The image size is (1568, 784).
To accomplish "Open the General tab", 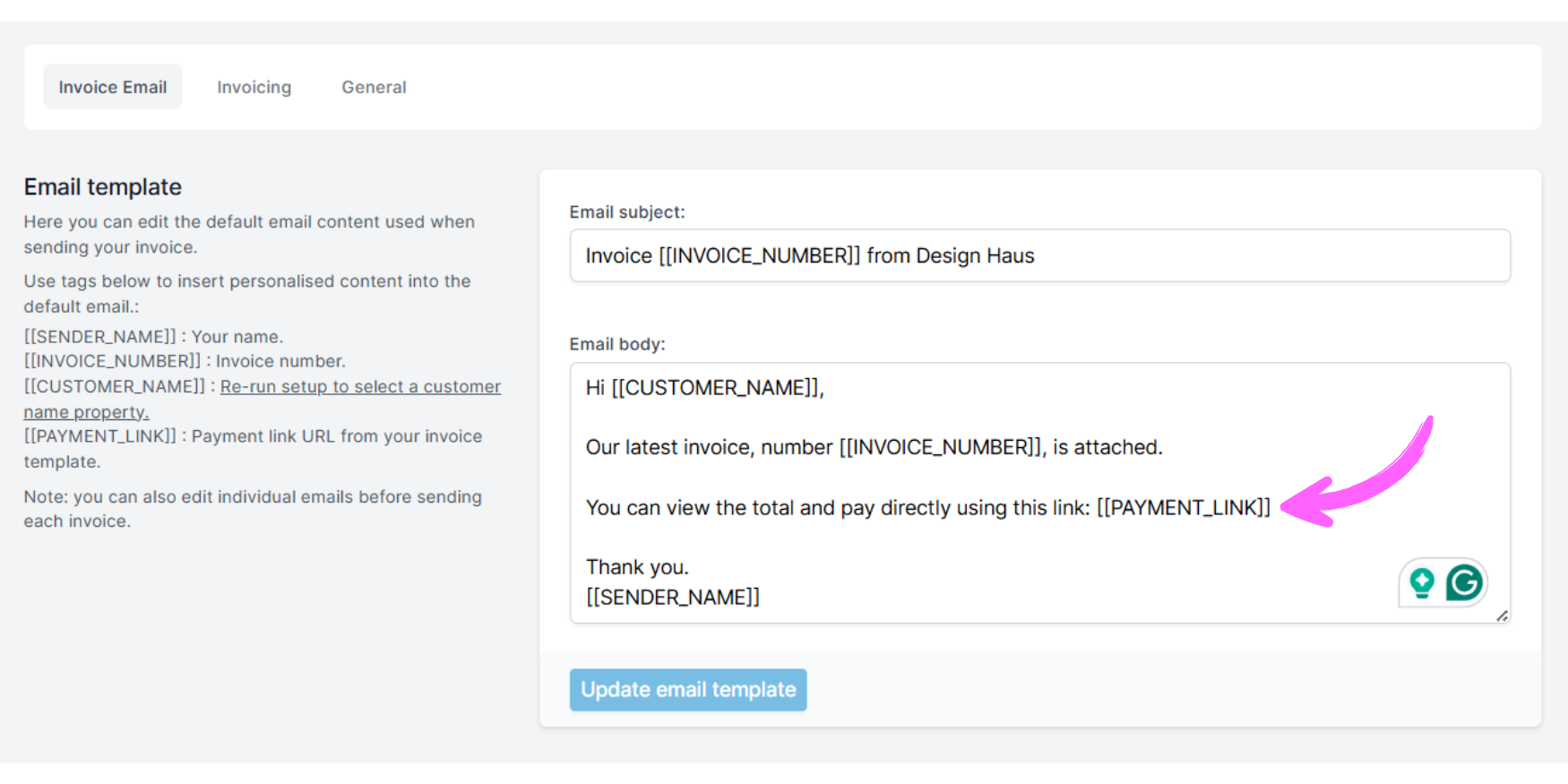I will [374, 87].
